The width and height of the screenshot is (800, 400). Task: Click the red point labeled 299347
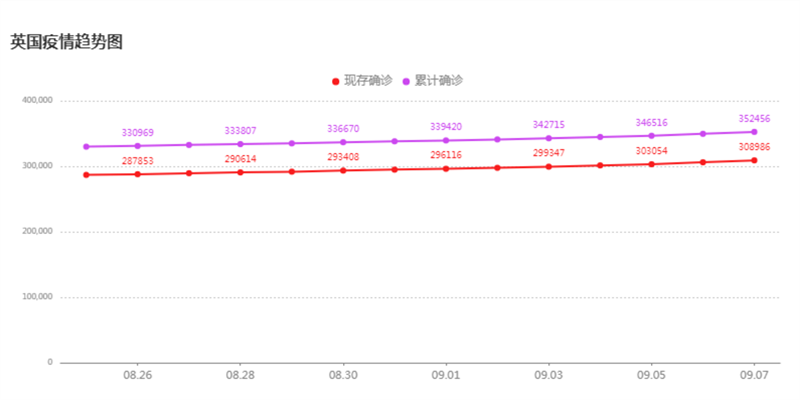(549, 166)
